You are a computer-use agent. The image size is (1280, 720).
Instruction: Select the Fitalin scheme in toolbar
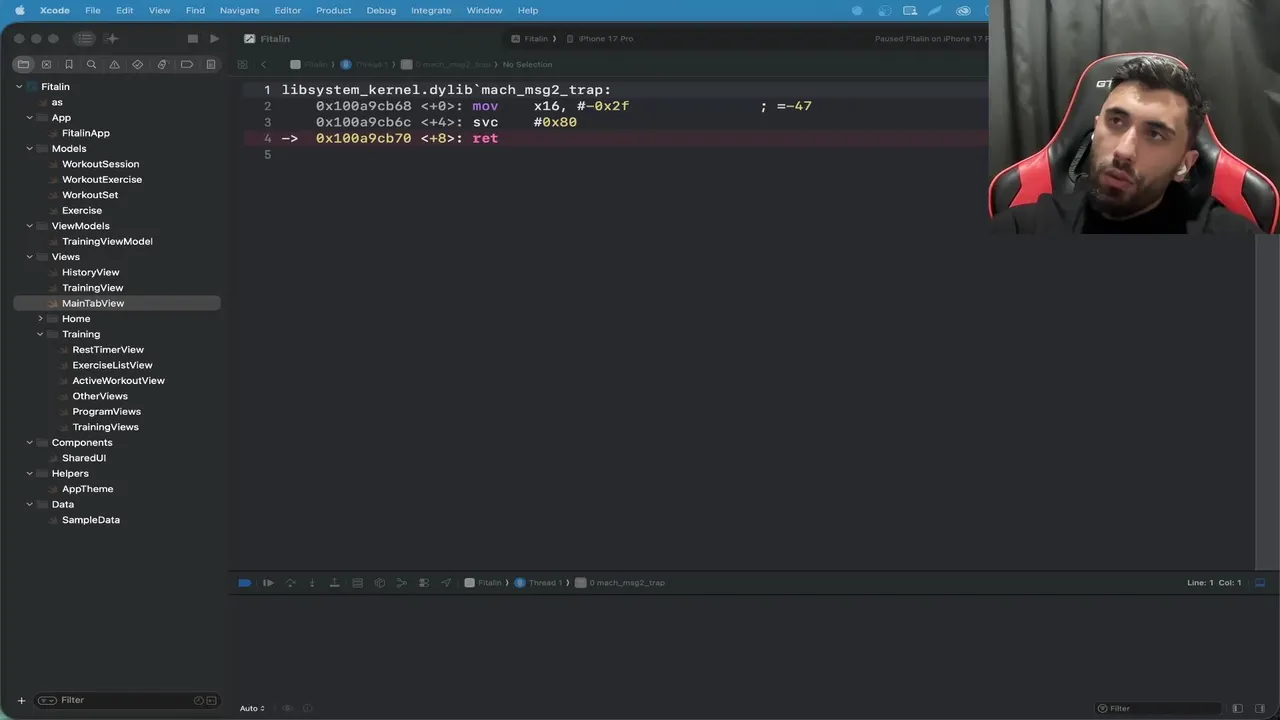click(530, 39)
